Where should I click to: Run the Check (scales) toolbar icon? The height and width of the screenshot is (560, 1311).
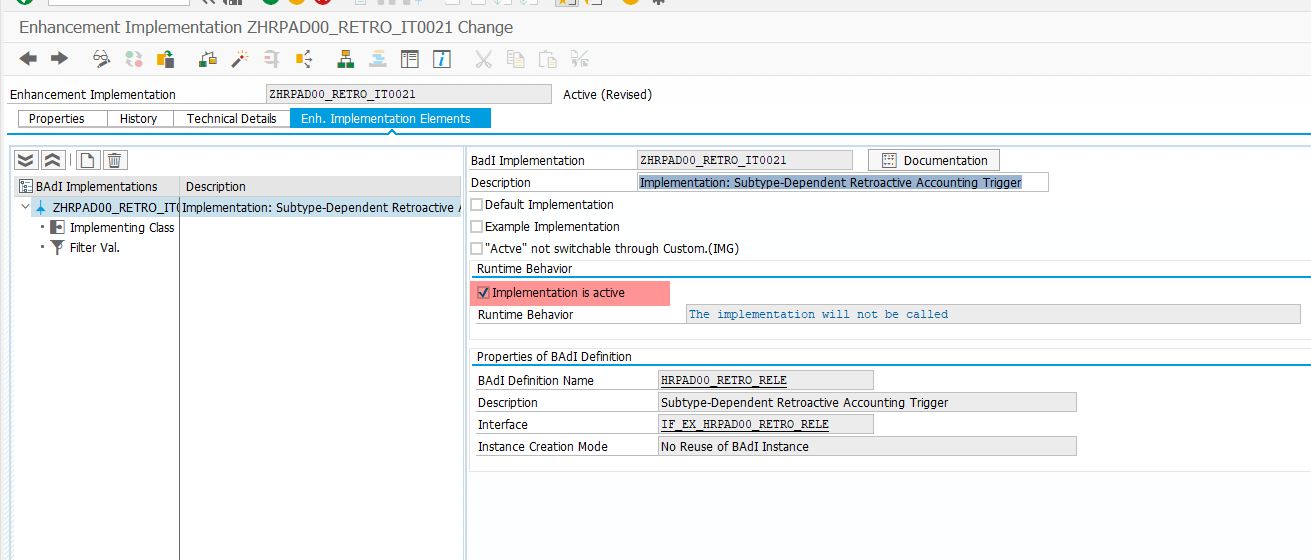tap(208, 59)
